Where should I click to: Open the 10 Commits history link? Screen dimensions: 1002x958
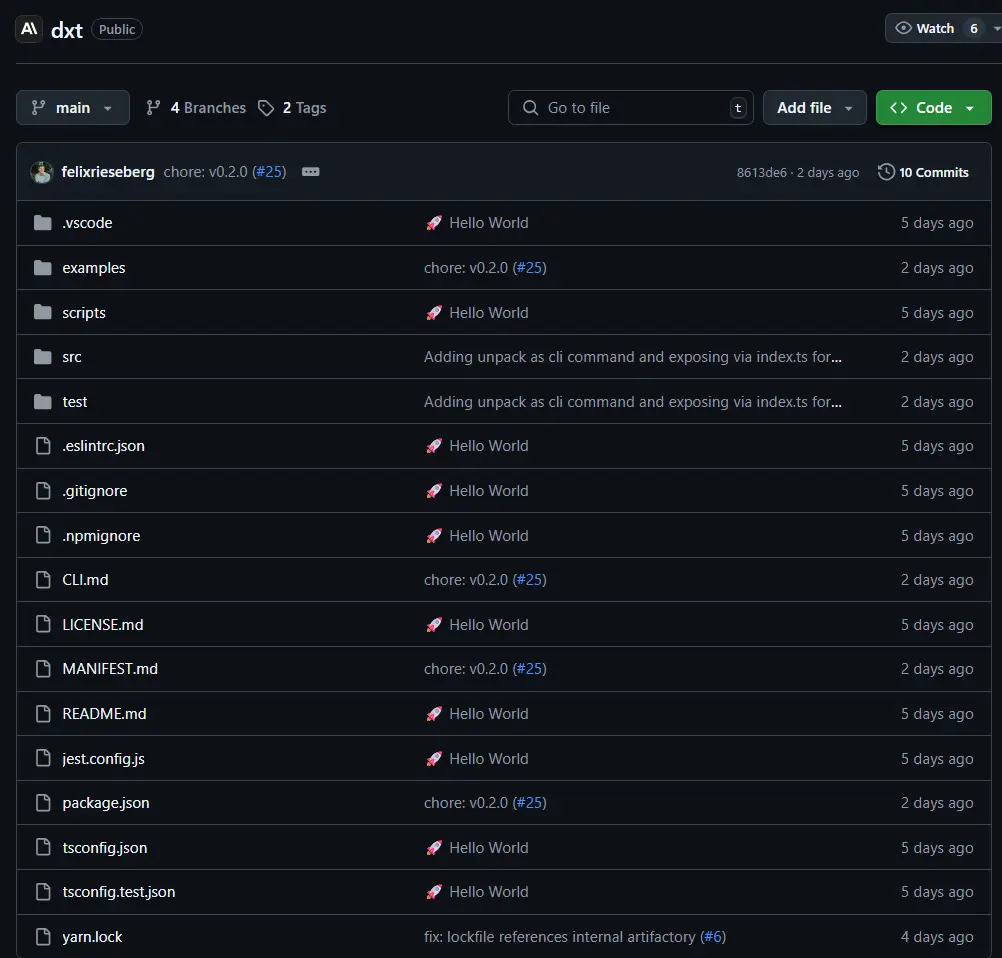click(923, 172)
